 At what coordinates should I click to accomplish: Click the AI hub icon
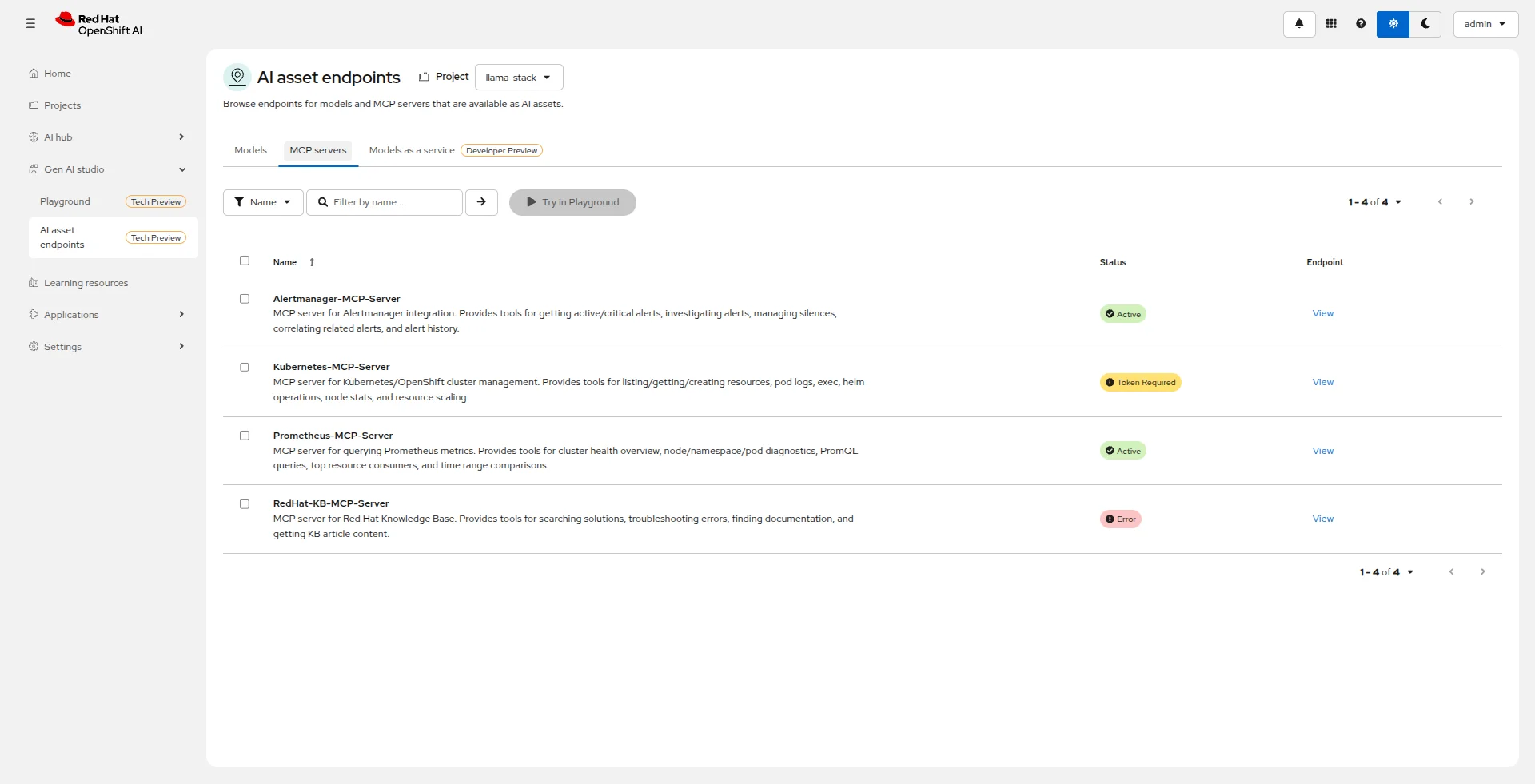point(34,137)
